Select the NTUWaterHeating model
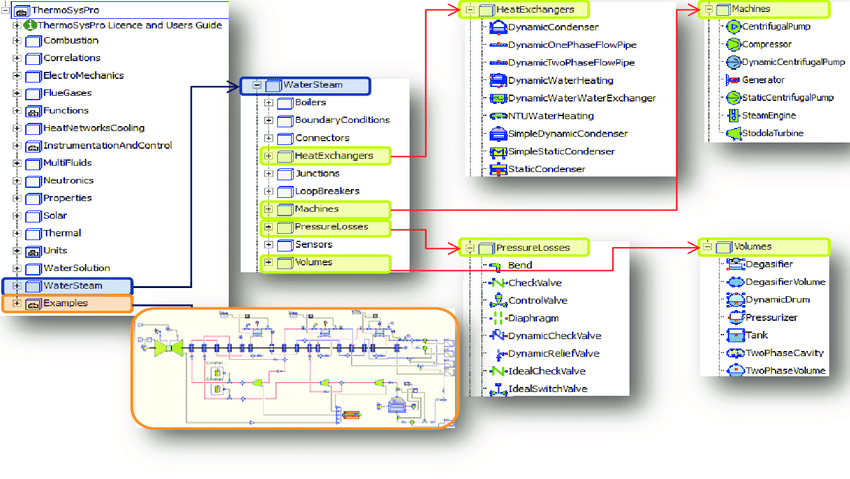The width and height of the screenshot is (850, 479). (x=551, y=116)
